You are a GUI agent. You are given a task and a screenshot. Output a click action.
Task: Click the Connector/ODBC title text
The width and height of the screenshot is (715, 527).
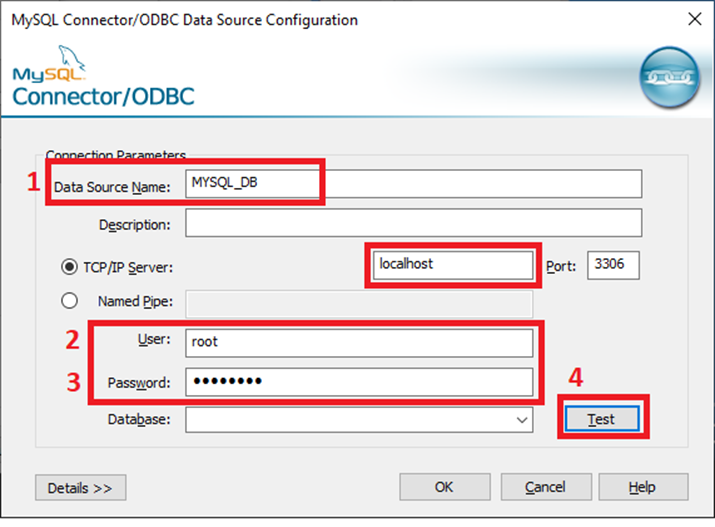(104, 97)
